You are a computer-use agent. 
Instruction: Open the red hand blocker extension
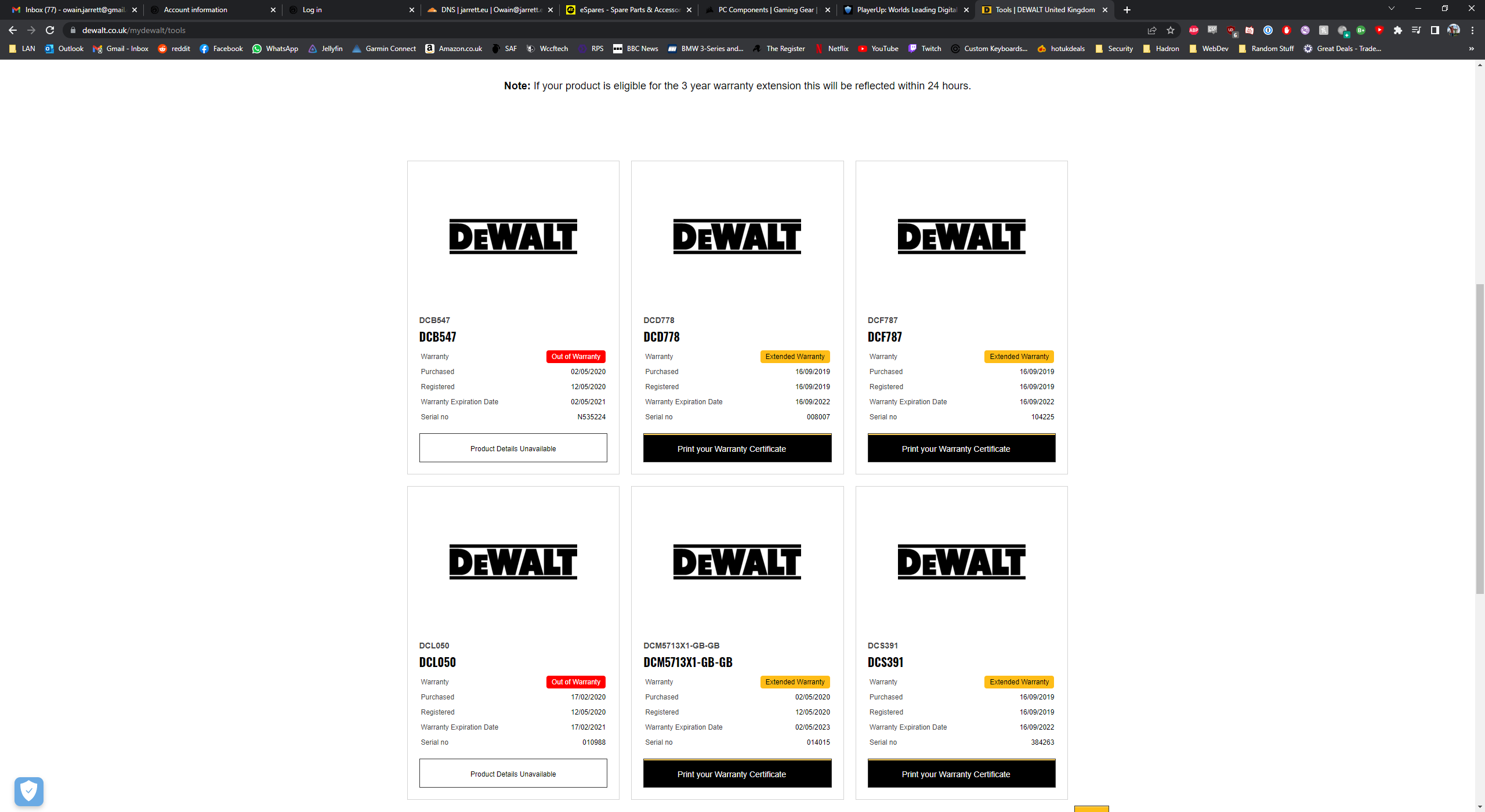pyautogui.click(x=1287, y=30)
